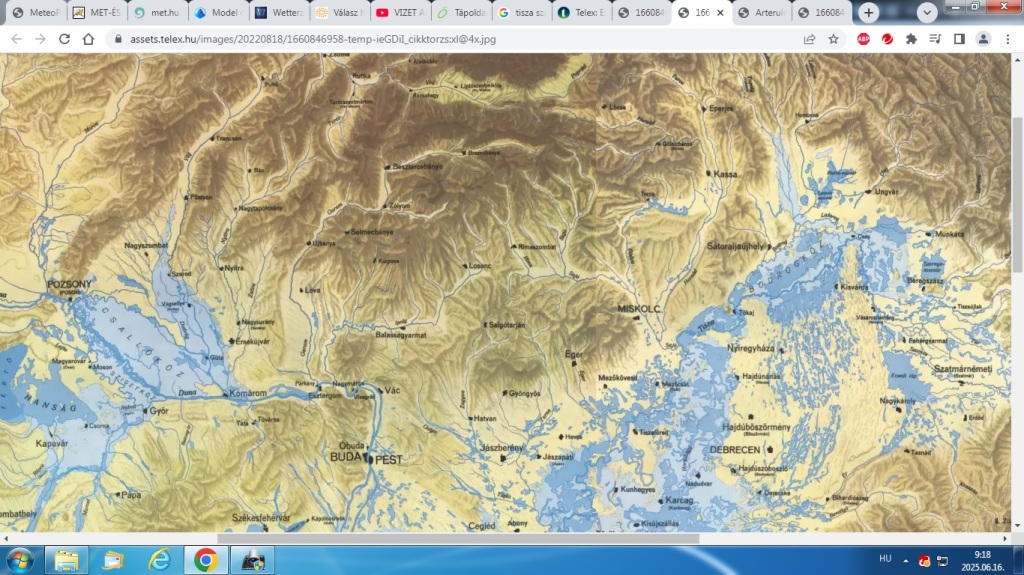Bookmark this page with the star icon
Viewport: 1024px width, 575px height.
click(833, 39)
